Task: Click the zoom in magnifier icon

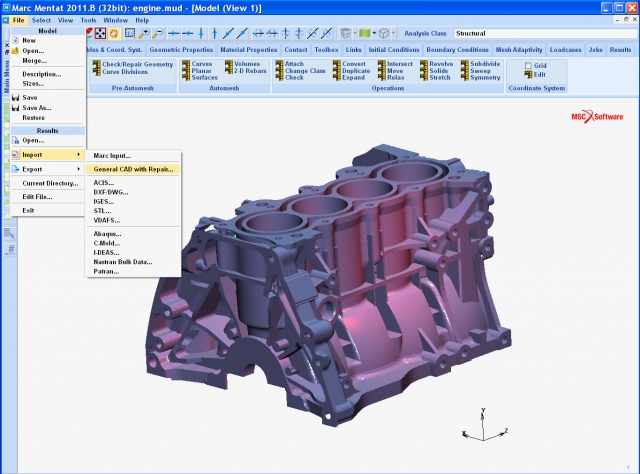Action: [143, 33]
